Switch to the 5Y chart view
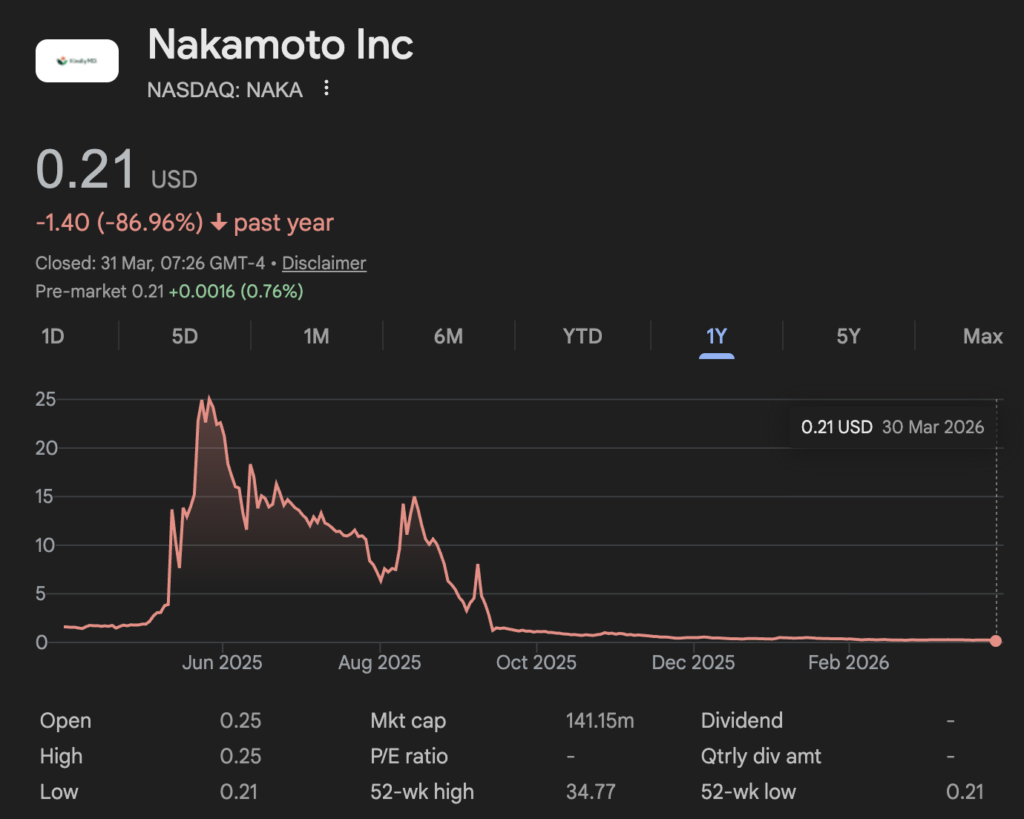 849,337
